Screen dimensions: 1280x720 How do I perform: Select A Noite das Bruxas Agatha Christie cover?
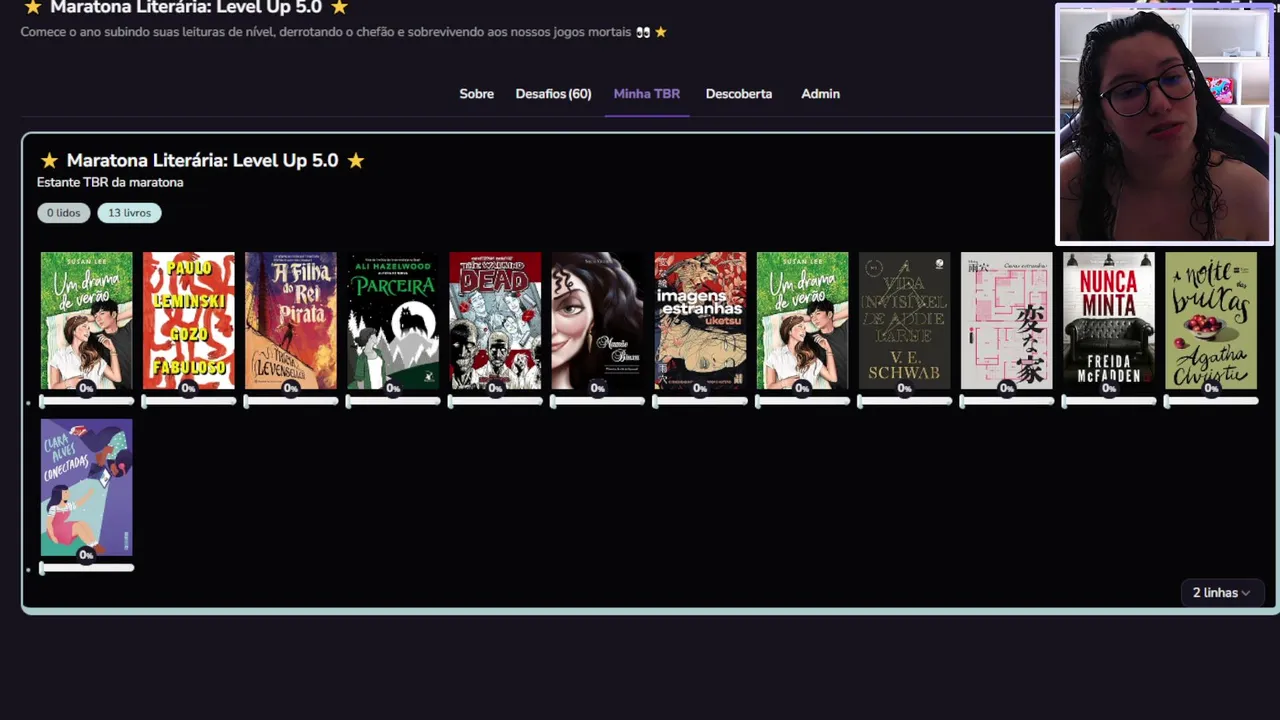tap(1211, 320)
